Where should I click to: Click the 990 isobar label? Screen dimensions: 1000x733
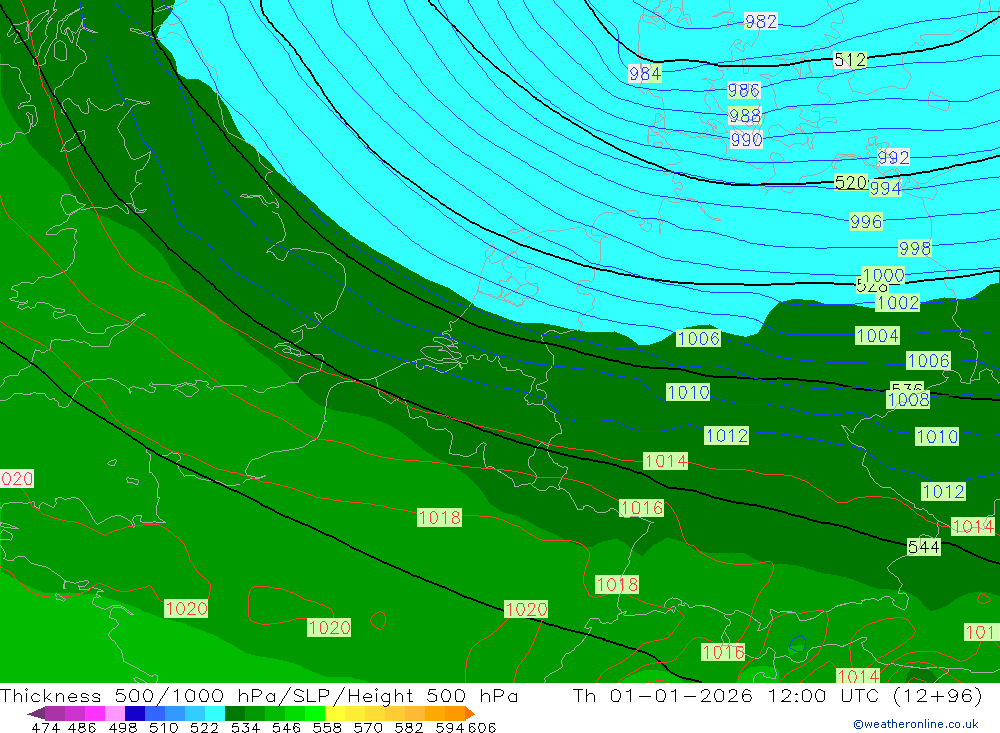click(x=746, y=139)
